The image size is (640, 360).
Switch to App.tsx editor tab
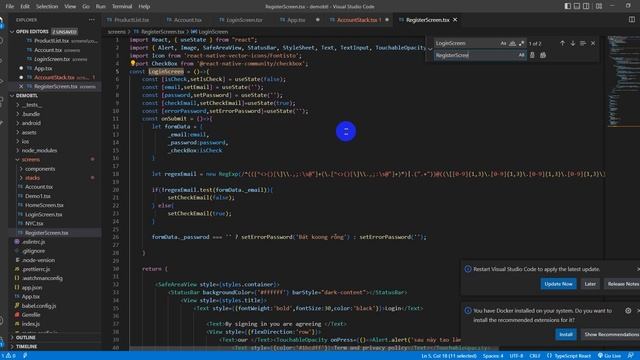(296, 20)
